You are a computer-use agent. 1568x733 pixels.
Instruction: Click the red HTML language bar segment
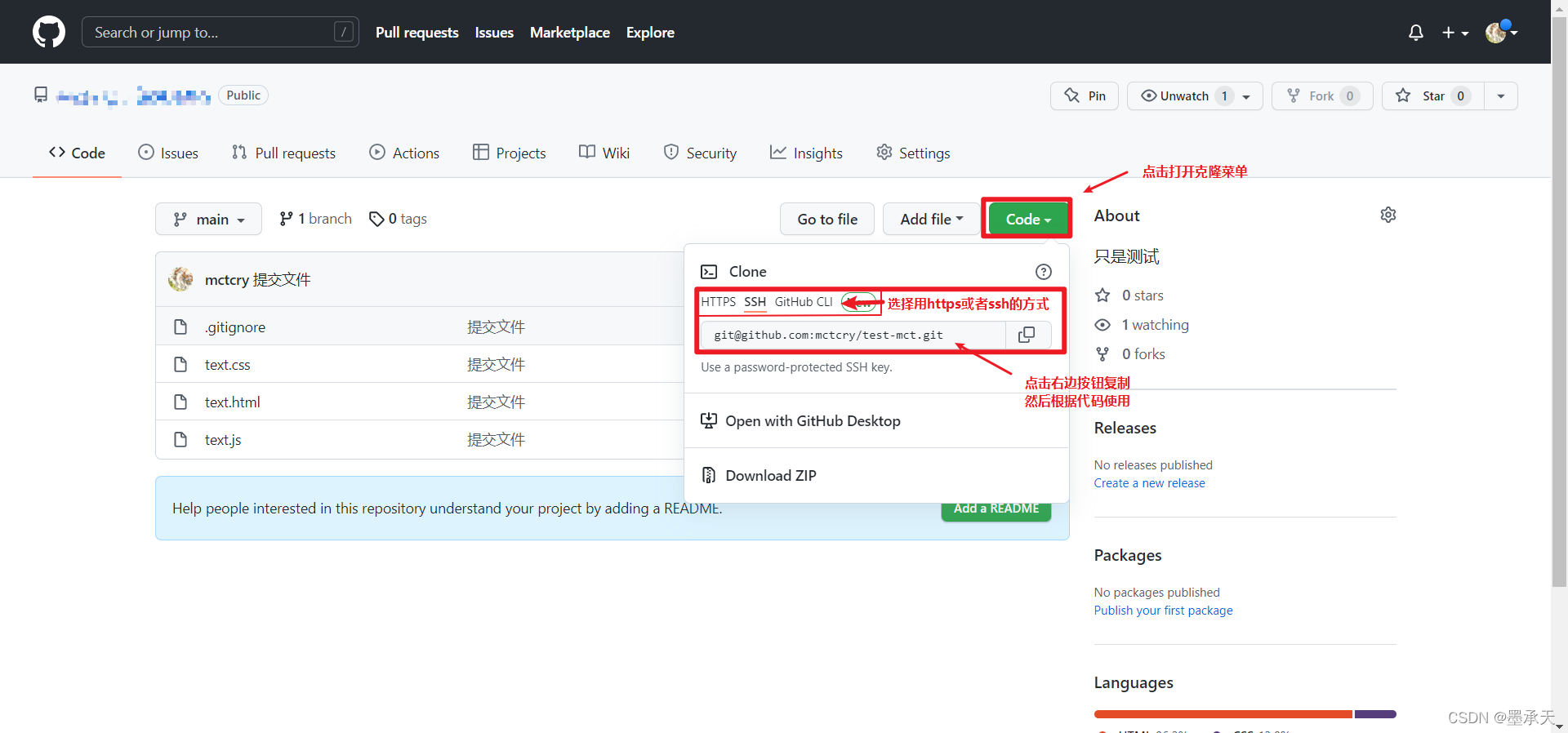[1223, 714]
